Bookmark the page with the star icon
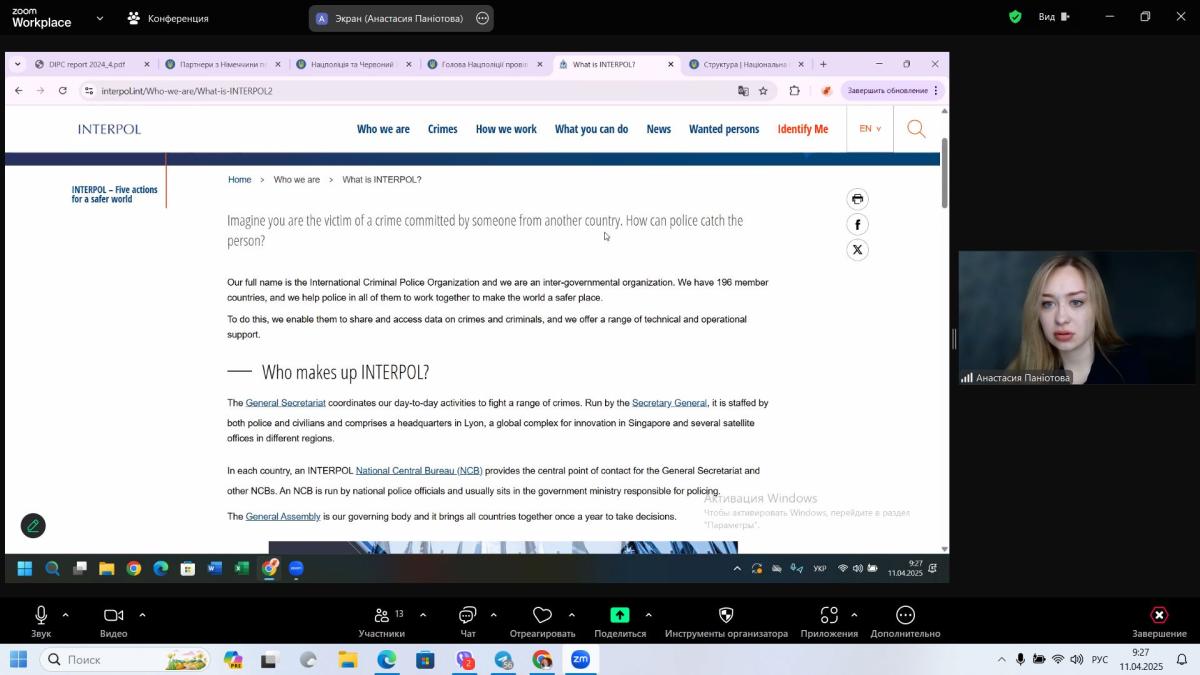The height and width of the screenshot is (675, 1200). coord(763,90)
